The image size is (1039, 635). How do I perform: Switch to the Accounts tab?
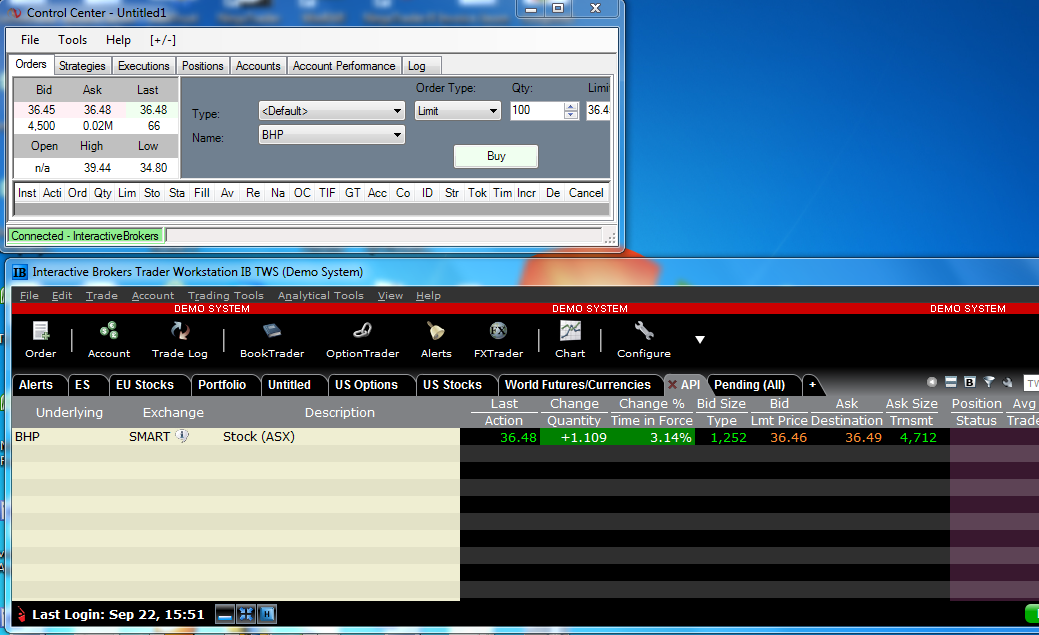tap(258, 66)
